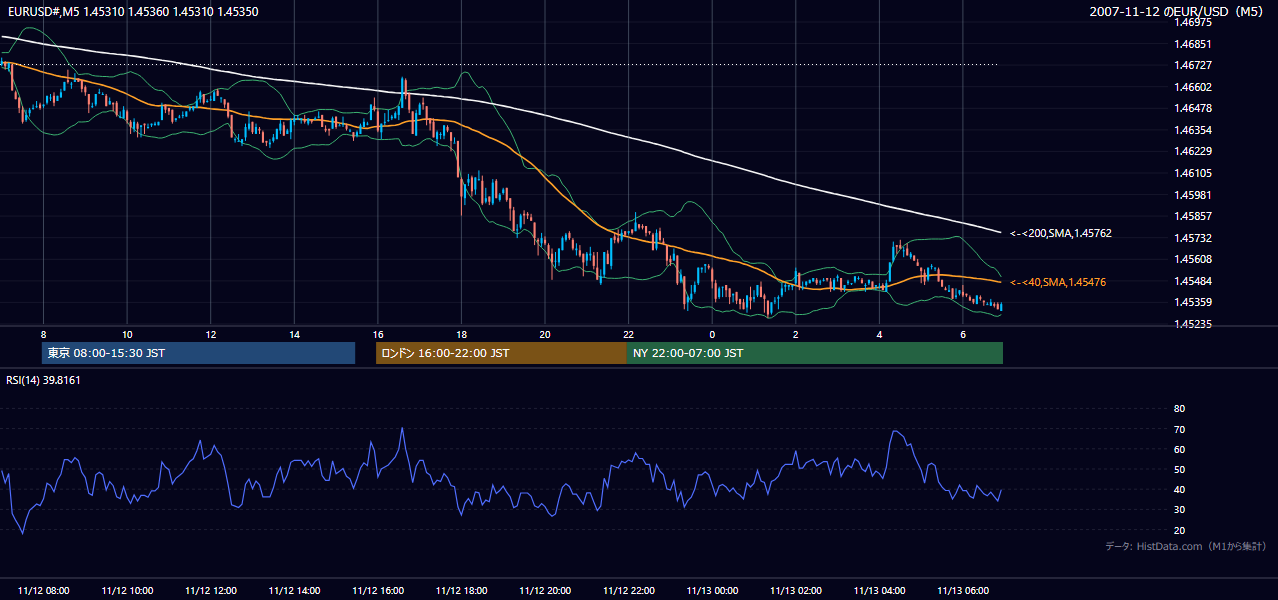Click hour label 10 under price chart
The image size is (1278, 600).
tap(127, 334)
